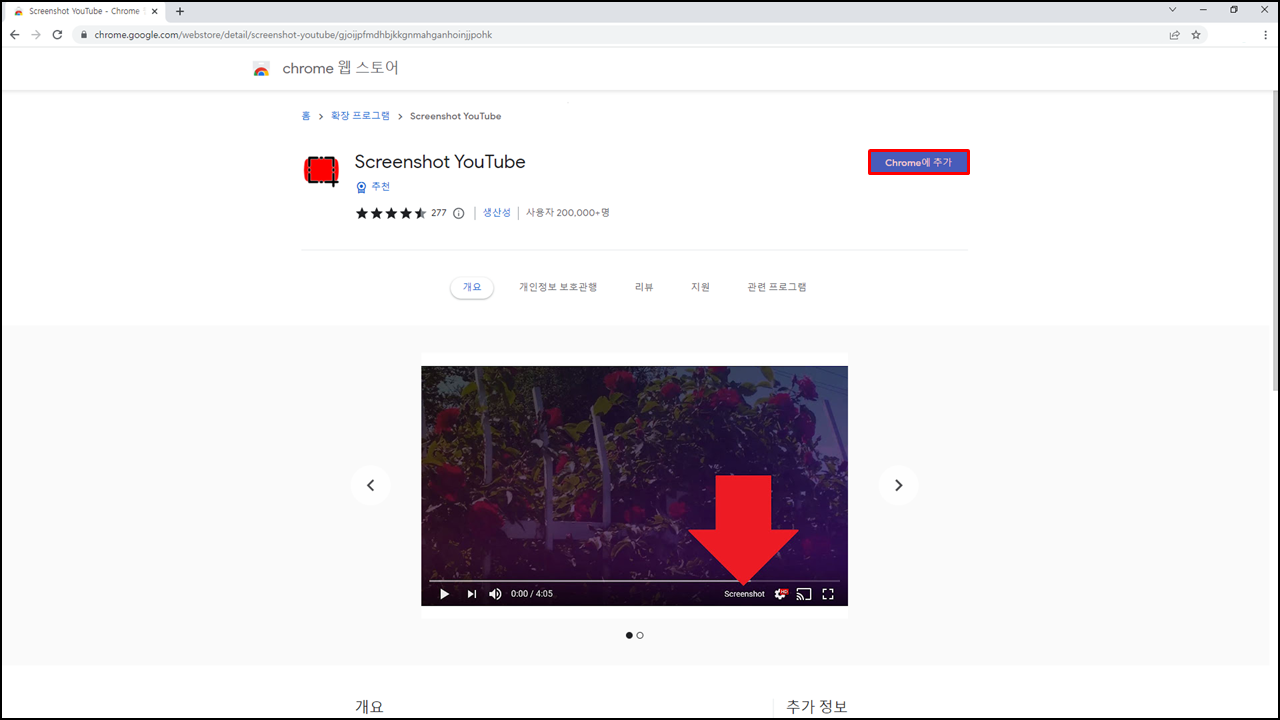
Task: Show previous screenshot with left arrow
Action: [x=370, y=485]
